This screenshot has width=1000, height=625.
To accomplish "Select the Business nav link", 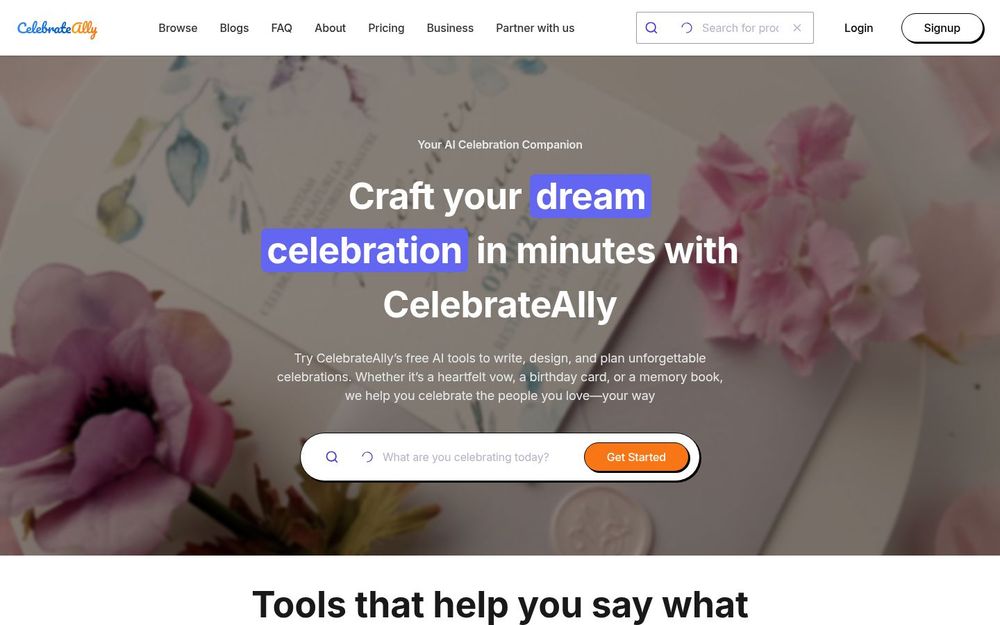I will 450,28.
